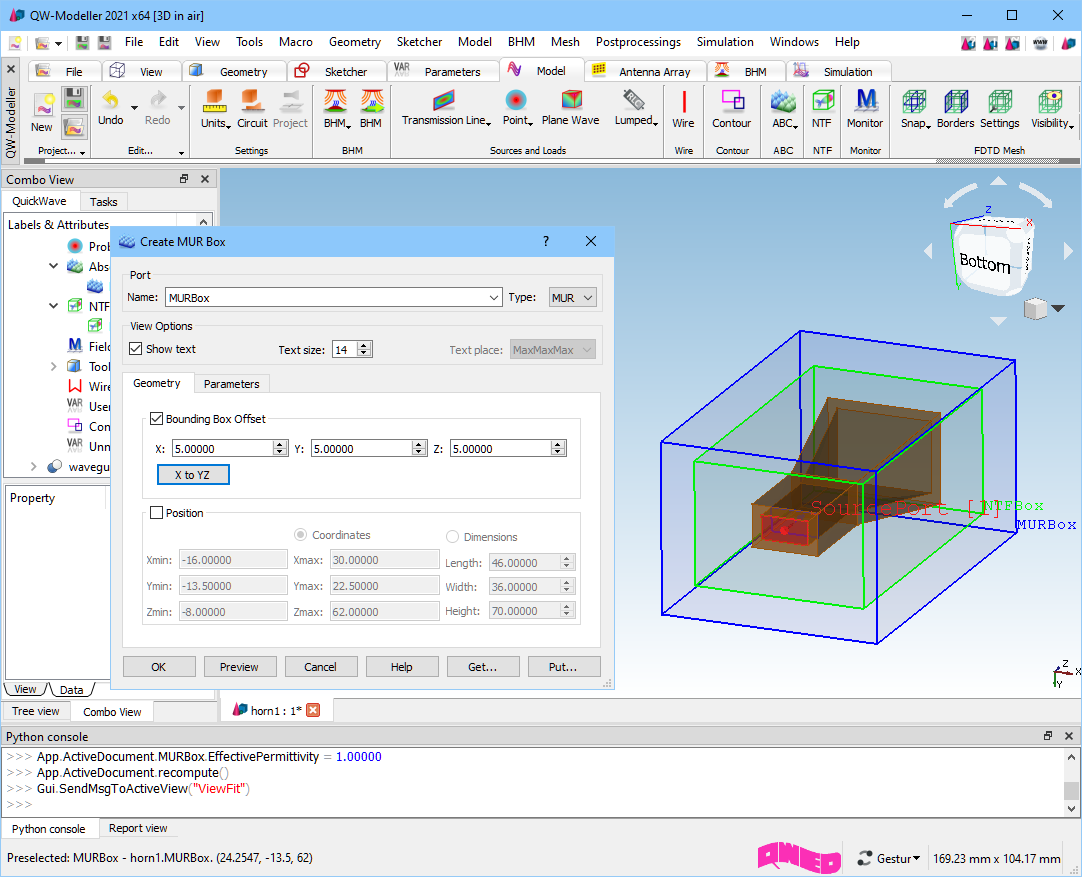Click the Absorbing boundary tree icon
This screenshot has width=1082, height=877.
pos(75,266)
